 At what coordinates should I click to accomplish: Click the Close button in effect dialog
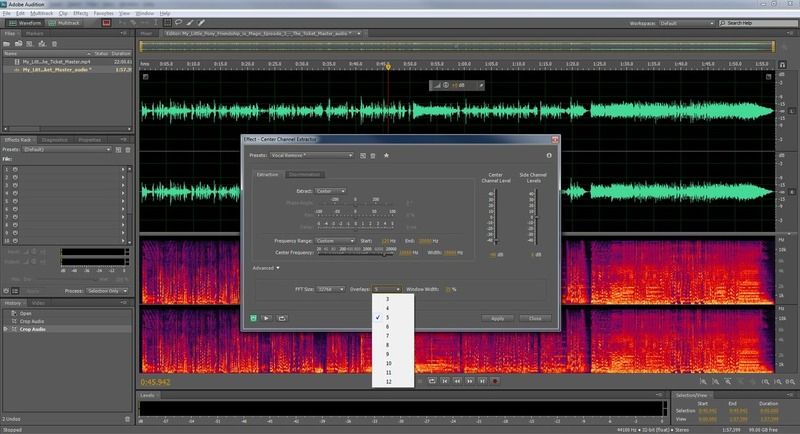[535, 318]
